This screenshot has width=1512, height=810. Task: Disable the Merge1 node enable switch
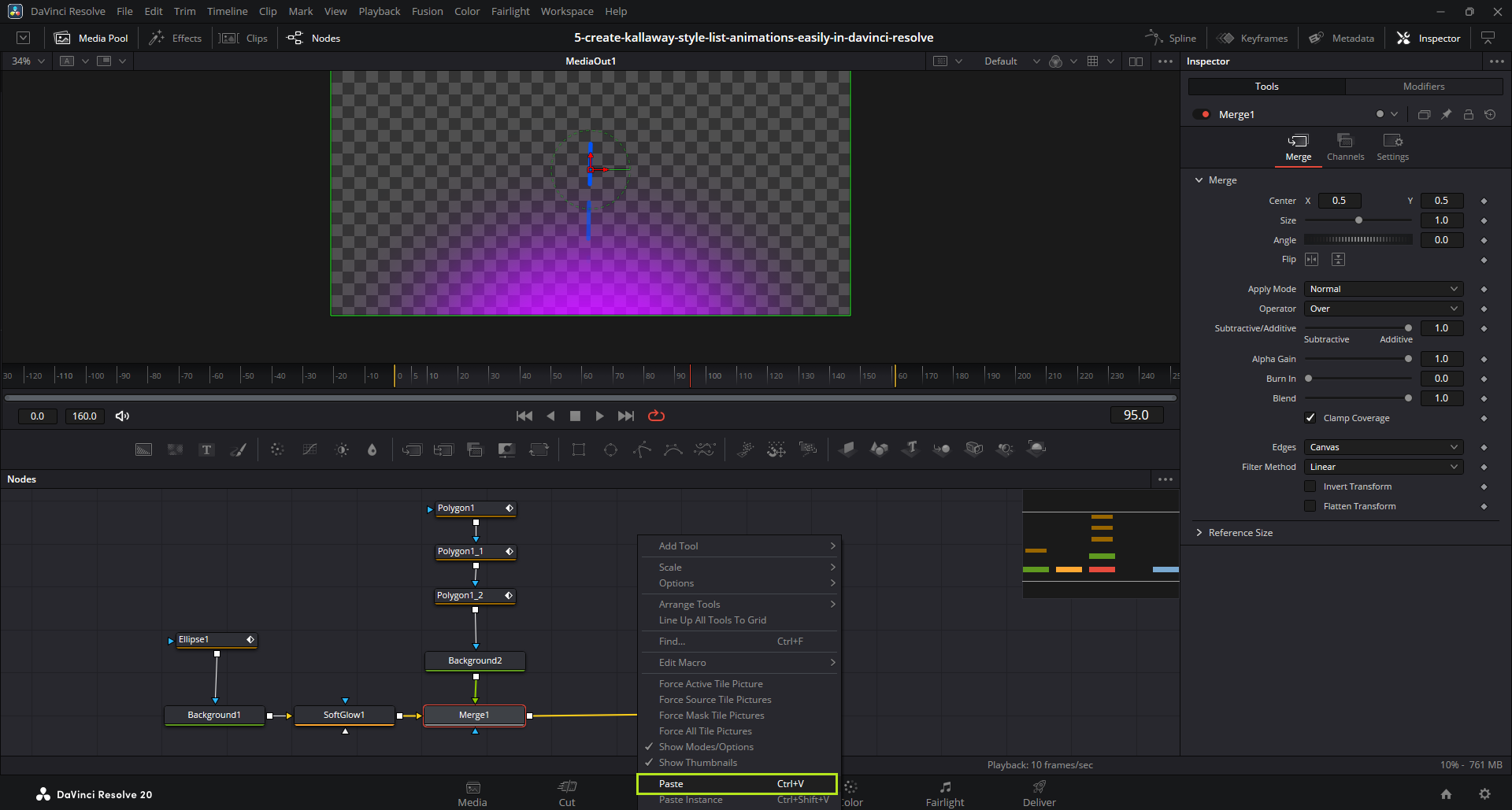pyautogui.click(x=1202, y=115)
